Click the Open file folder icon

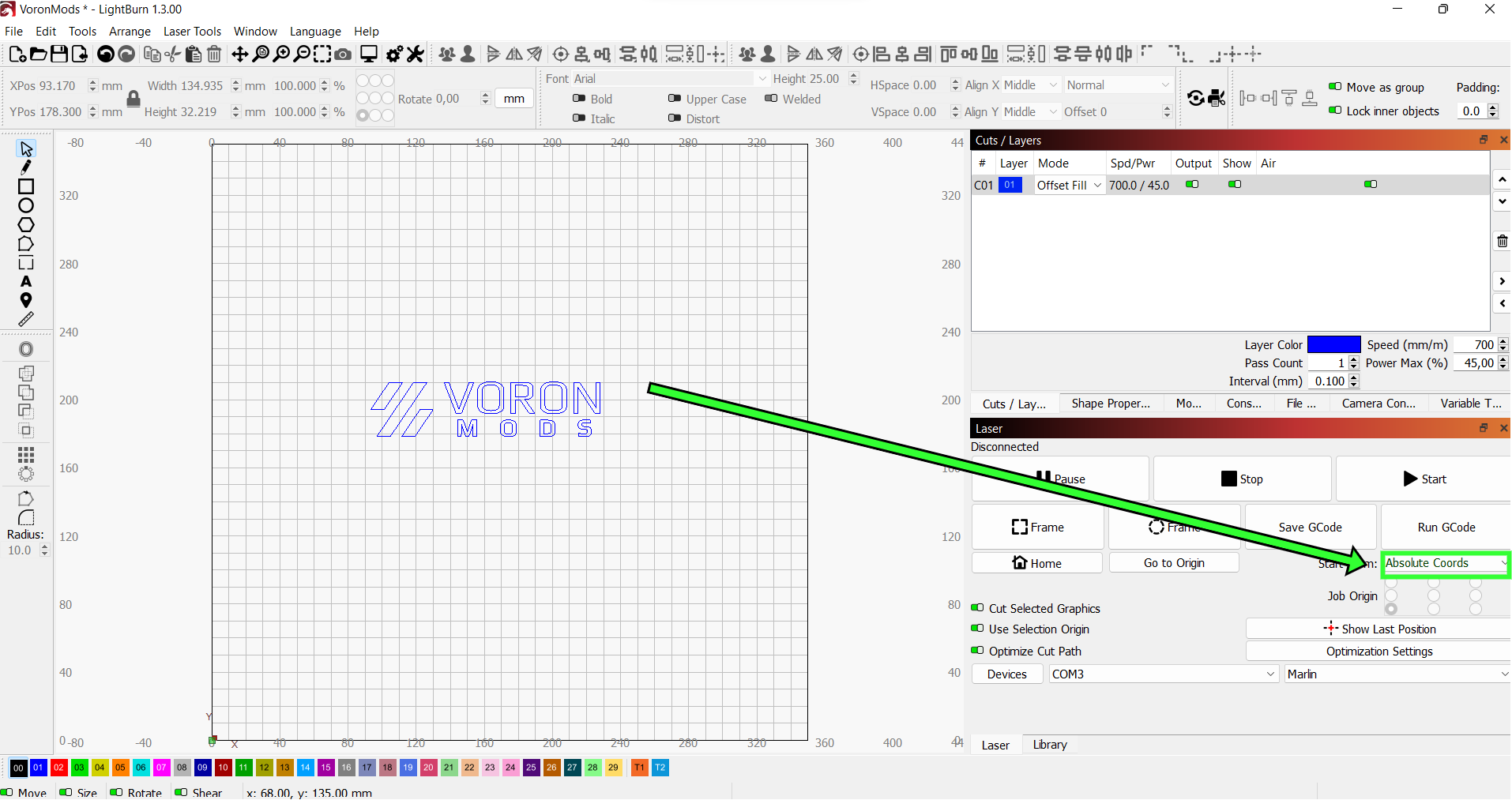coord(38,54)
